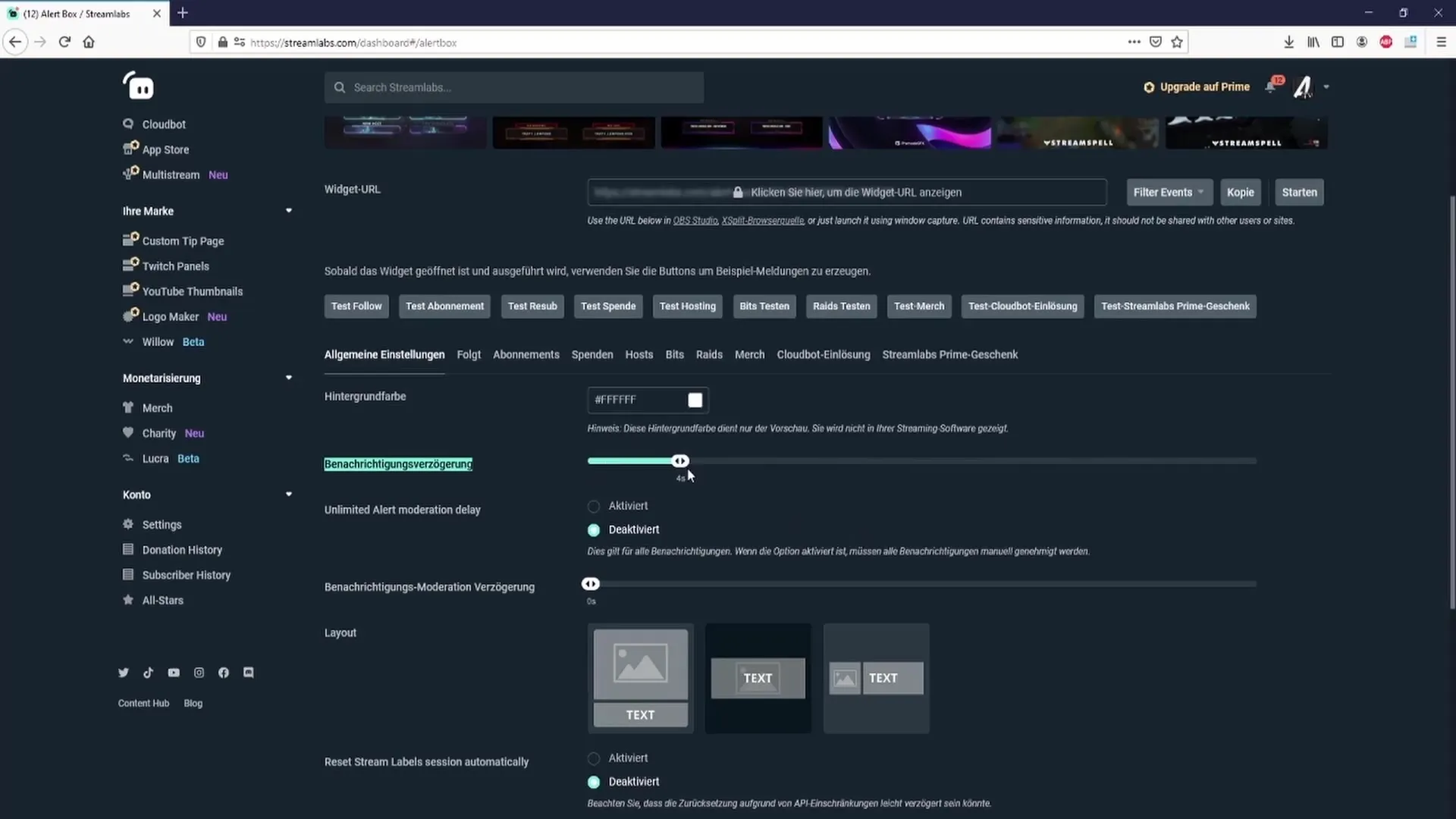
Task: Open the Cloudbot-Einlösung tab
Action: click(824, 355)
